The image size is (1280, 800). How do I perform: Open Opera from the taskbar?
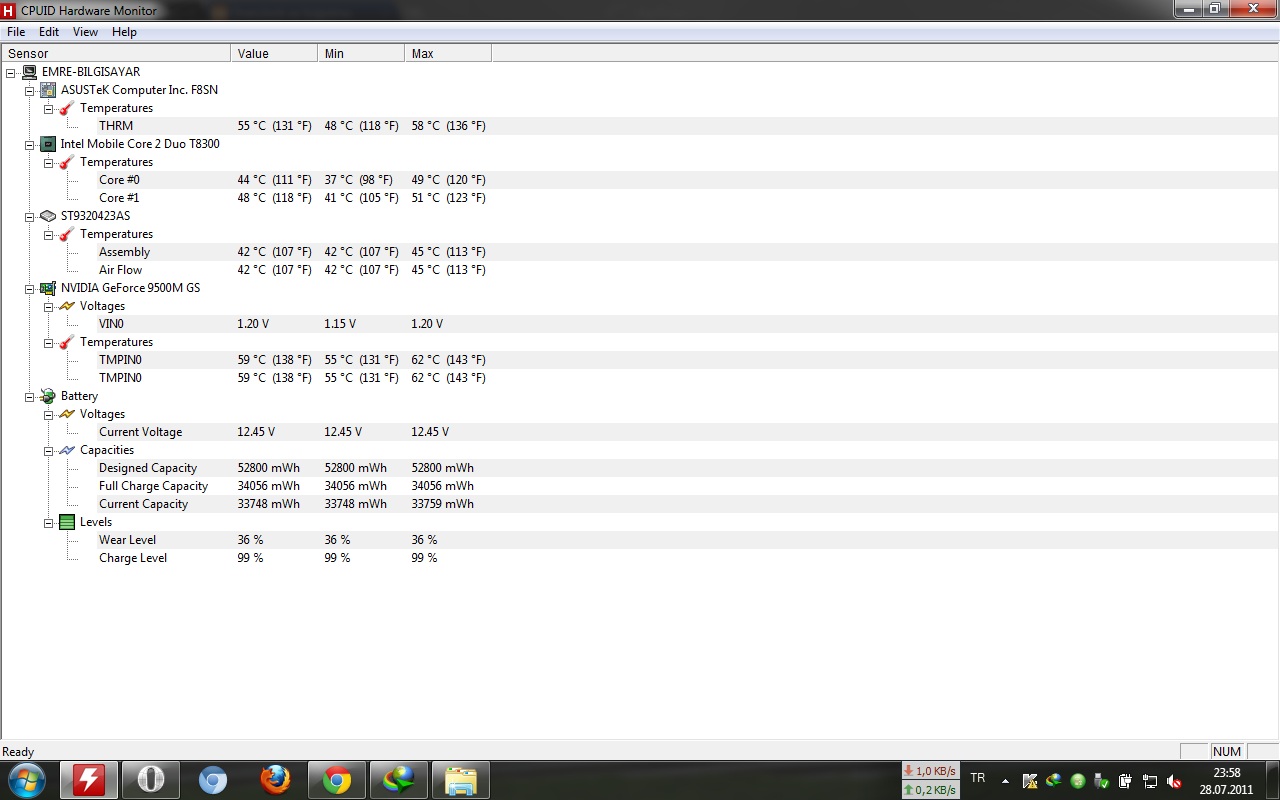pyautogui.click(x=151, y=779)
